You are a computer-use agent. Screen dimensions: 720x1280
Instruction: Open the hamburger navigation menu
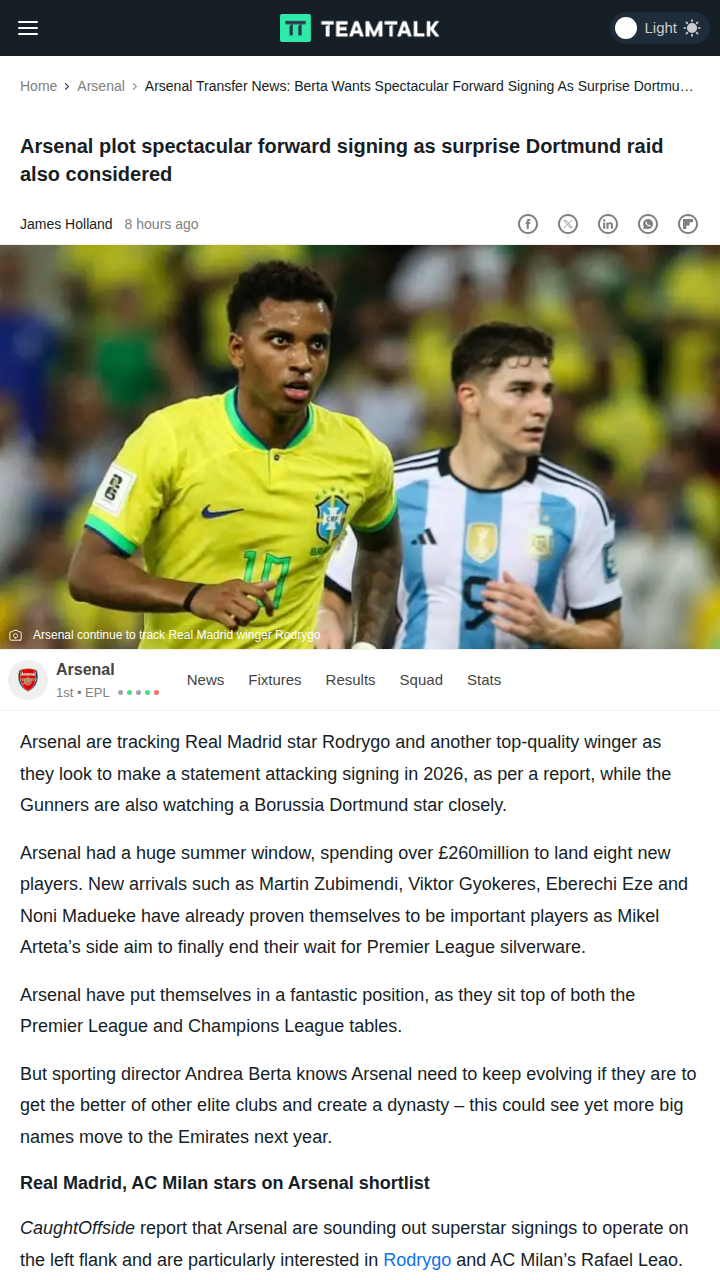pyautogui.click(x=28, y=28)
